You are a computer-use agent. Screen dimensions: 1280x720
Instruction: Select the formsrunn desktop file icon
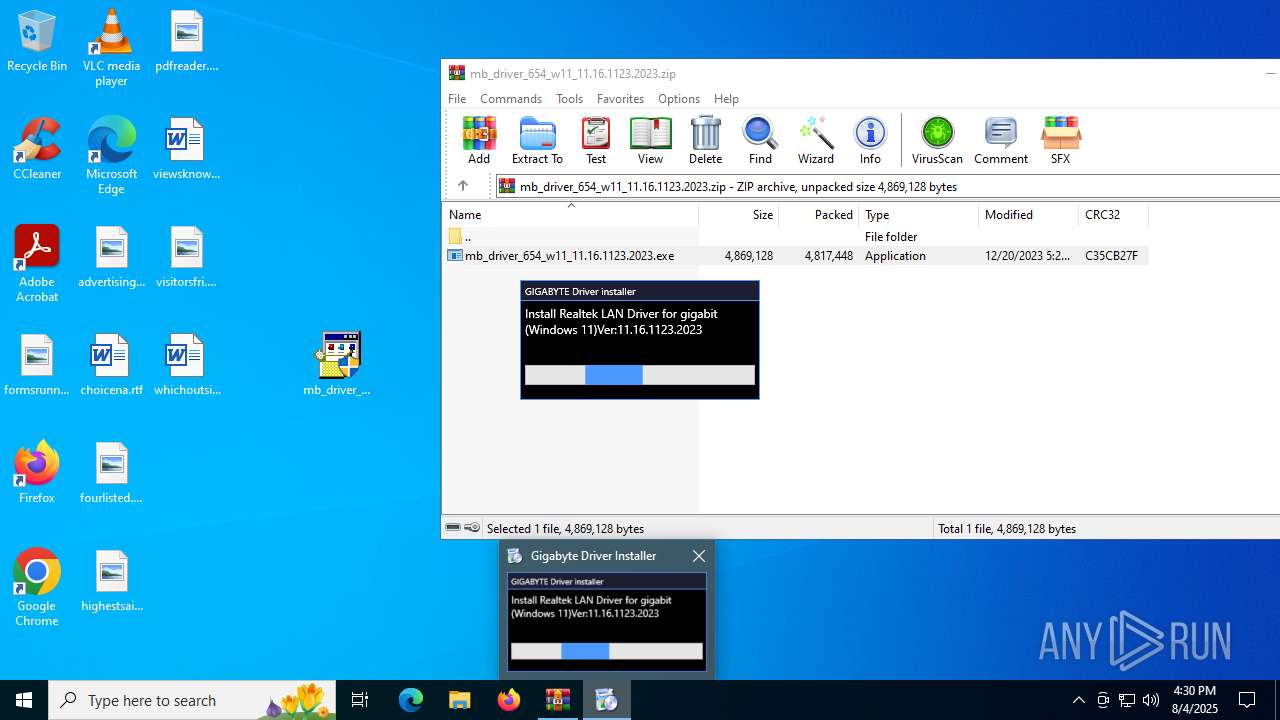[37, 365]
